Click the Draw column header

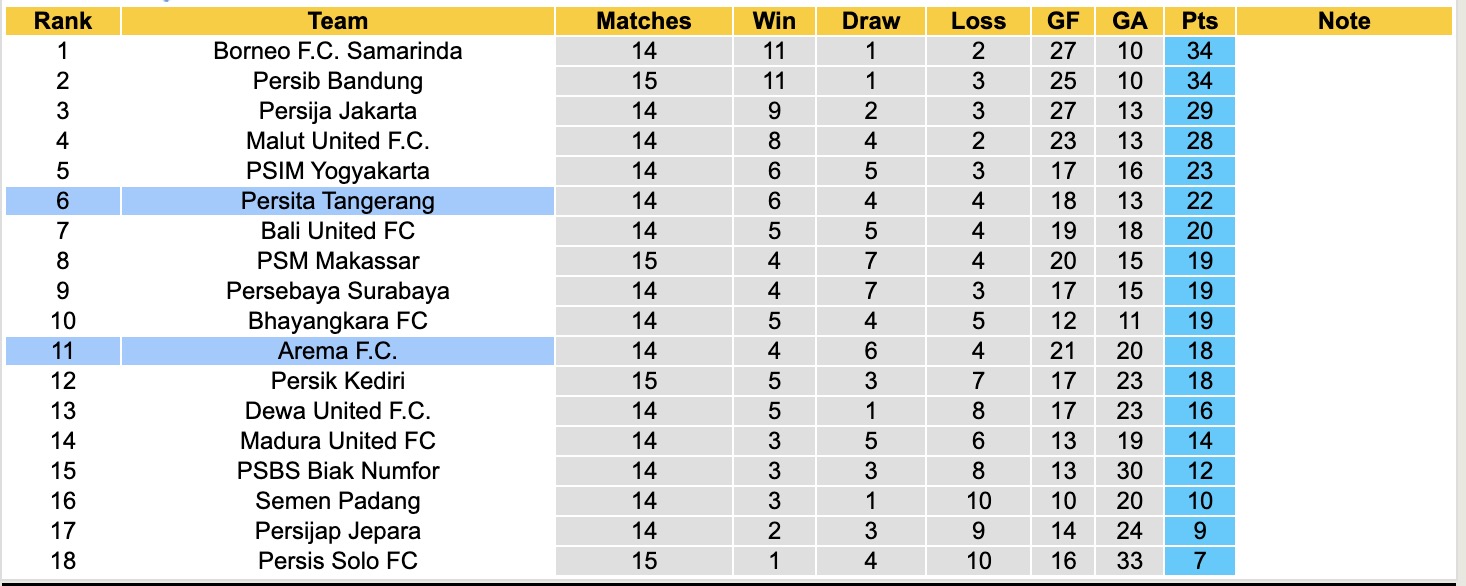coord(870,21)
